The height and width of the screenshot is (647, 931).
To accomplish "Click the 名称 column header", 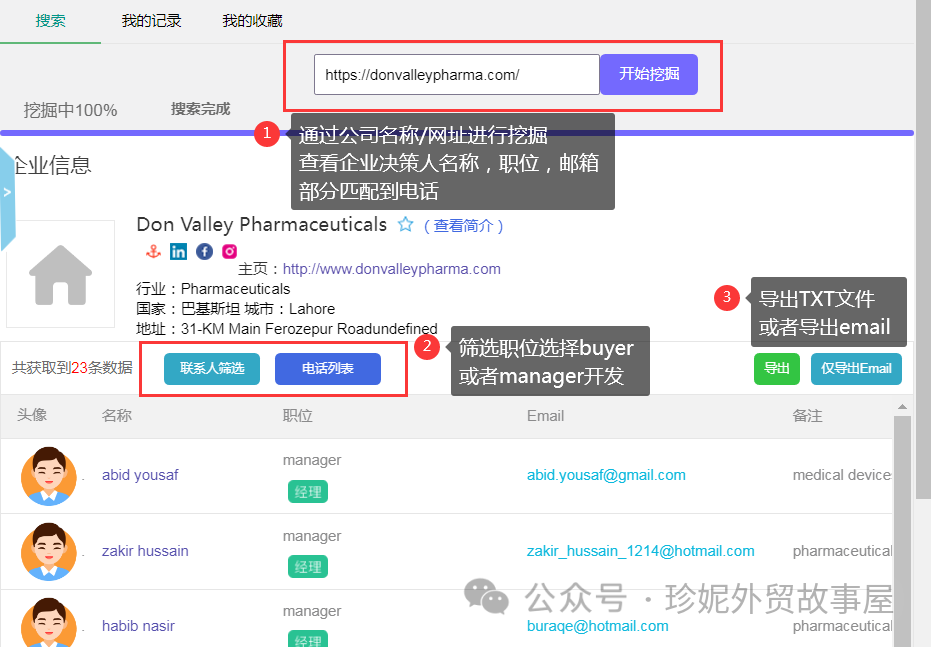I will (116, 416).
